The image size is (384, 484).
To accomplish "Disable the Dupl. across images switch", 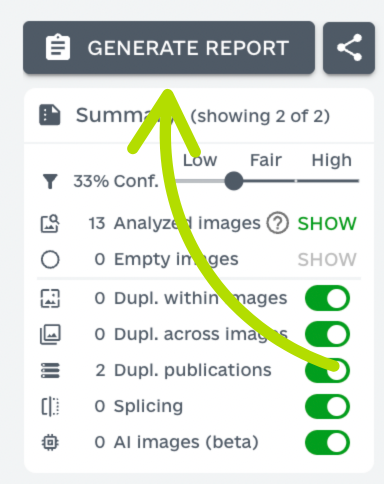I will (327, 334).
